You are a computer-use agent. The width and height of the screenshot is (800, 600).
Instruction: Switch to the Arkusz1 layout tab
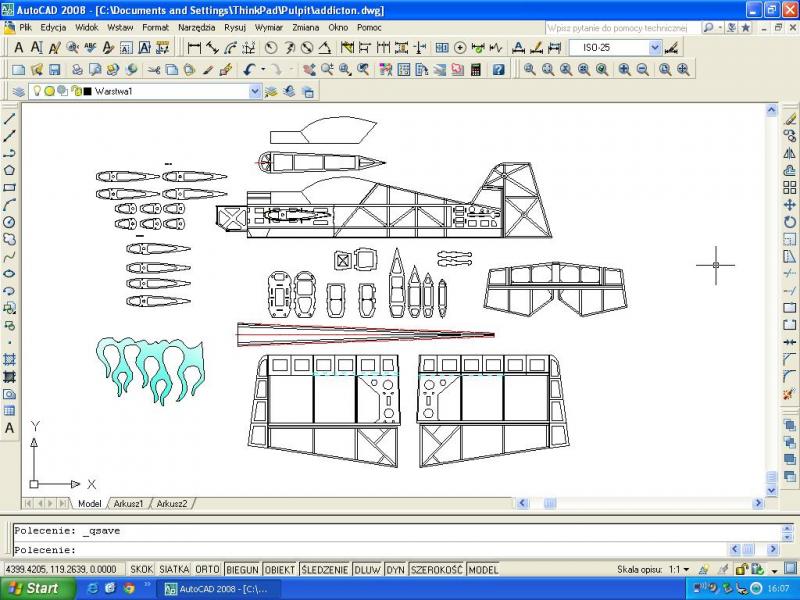(127, 503)
